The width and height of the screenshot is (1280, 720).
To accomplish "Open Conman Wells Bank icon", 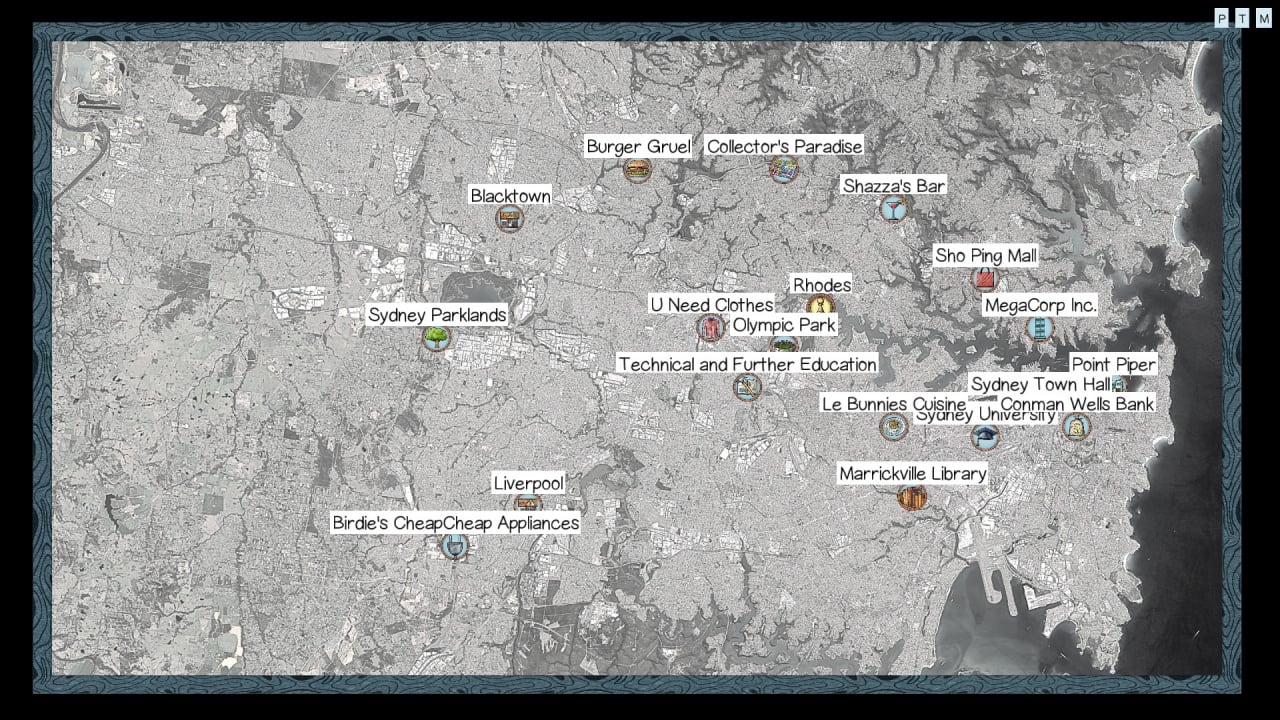I will tap(1076, 428).
